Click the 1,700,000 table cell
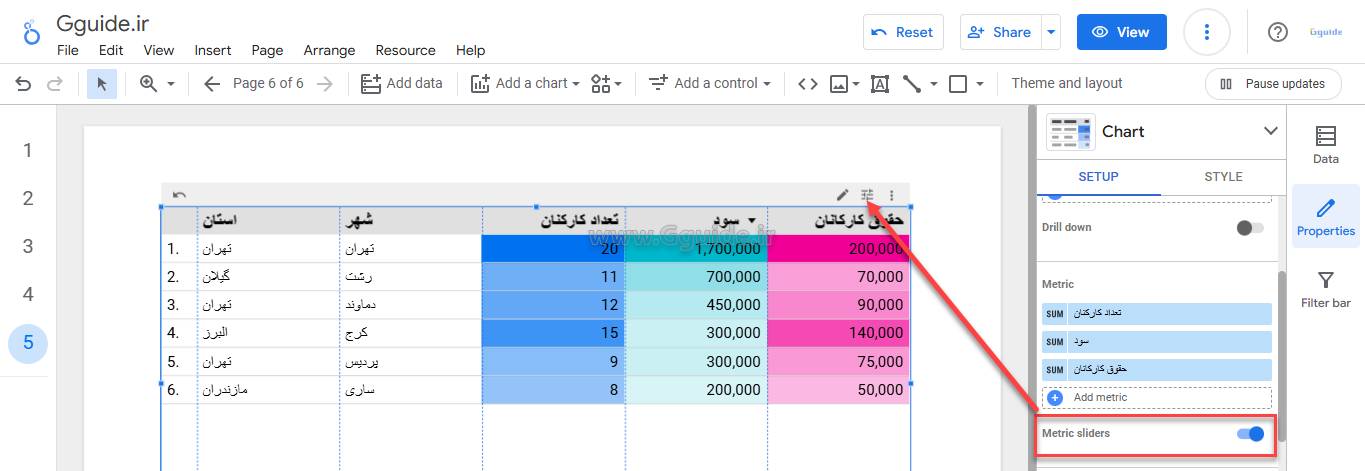Screen dimensions: 1365x471 coord(696,248)
